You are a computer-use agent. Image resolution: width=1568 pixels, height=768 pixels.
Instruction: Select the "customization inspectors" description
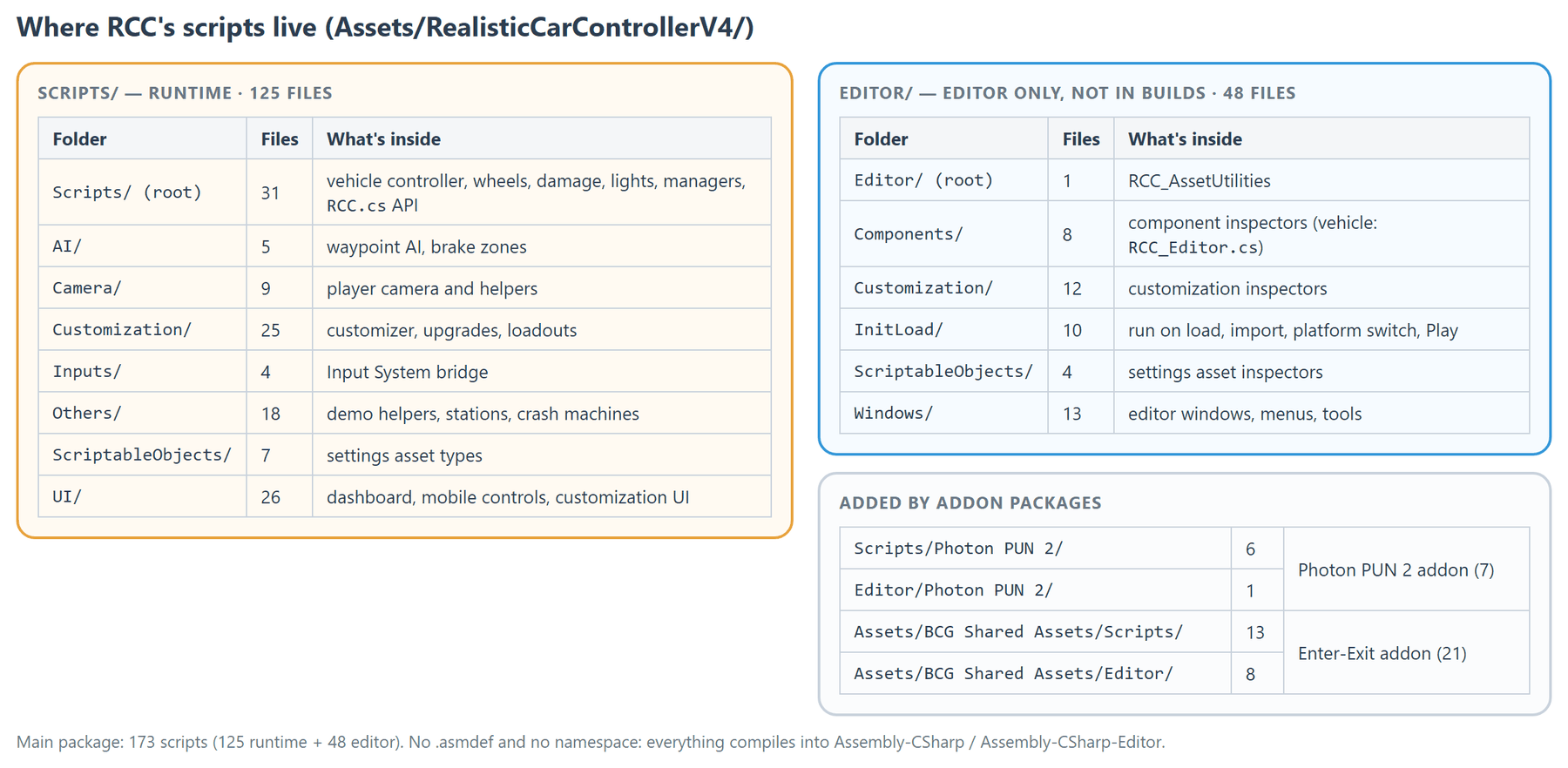(1227, 288)
